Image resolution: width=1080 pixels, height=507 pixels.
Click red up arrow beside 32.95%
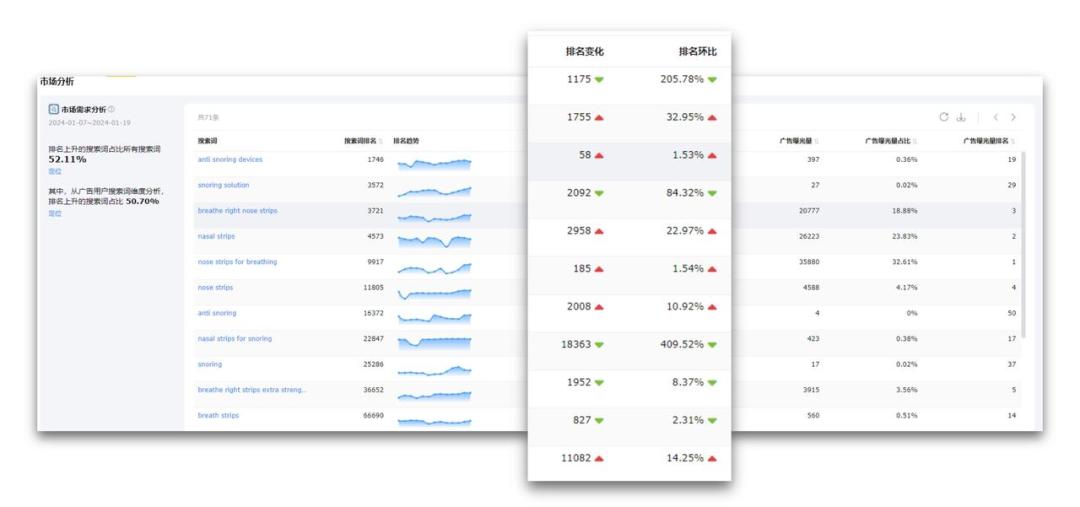click(712, 117)
